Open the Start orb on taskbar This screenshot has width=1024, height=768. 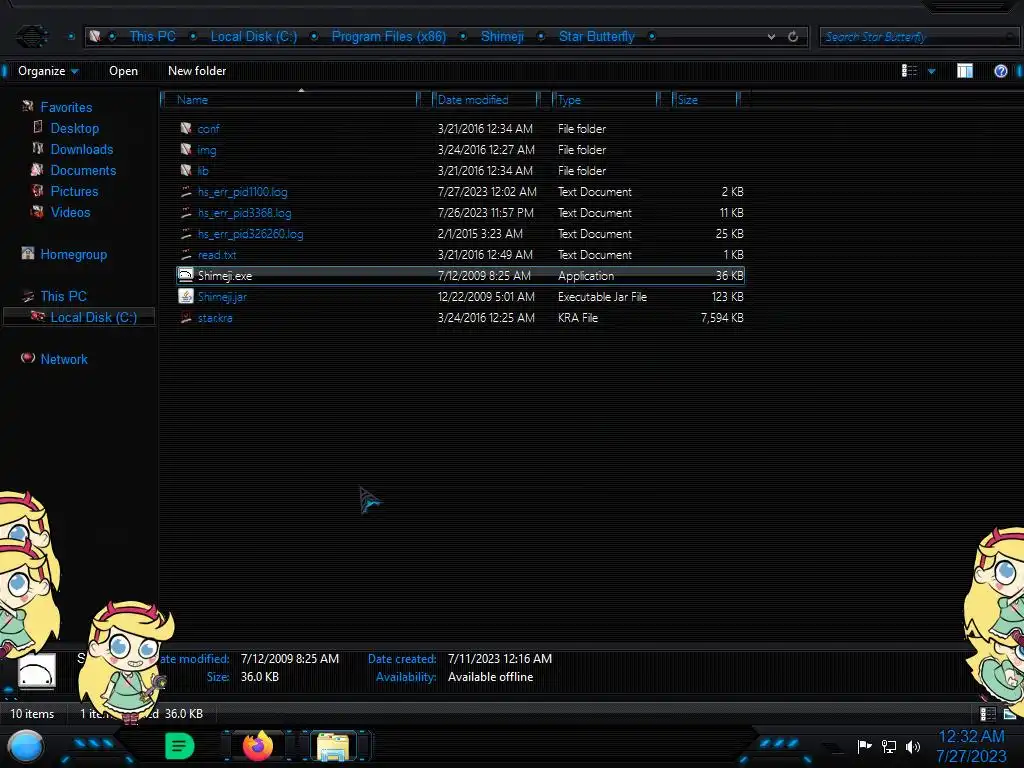point(26,747)
